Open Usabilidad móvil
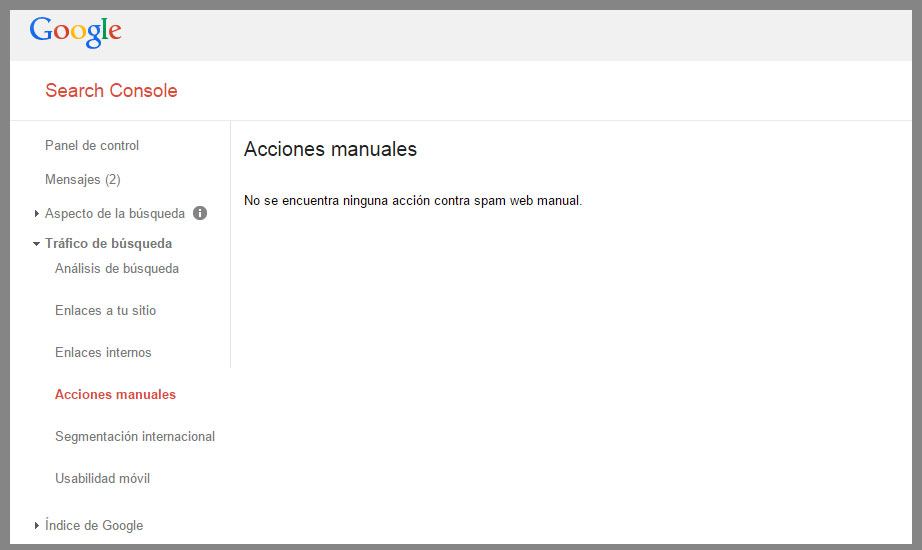This screenshot has height=550, width=922. point(102,478)
